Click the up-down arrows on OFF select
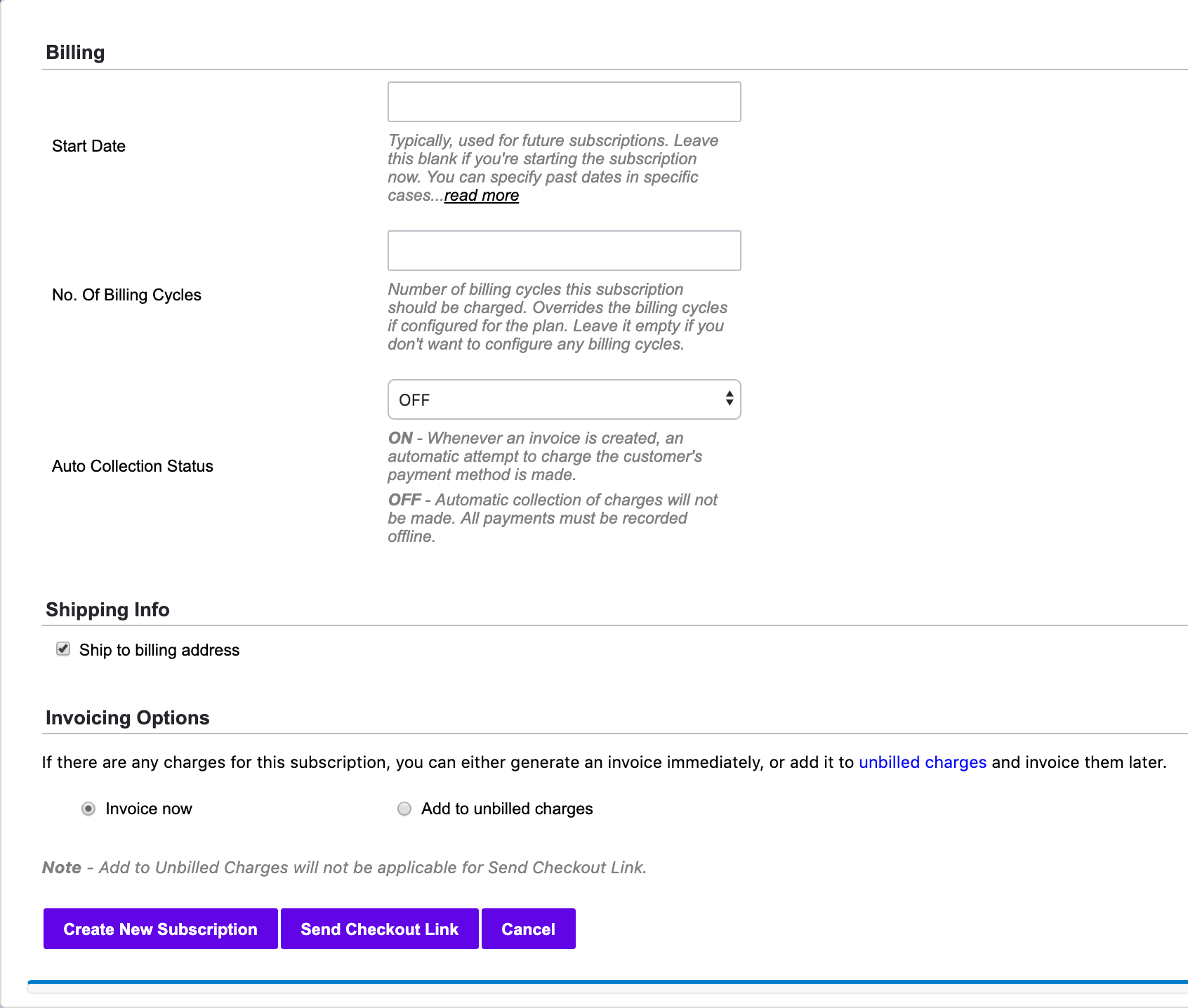1188x1008 pixels. (730, 399)
